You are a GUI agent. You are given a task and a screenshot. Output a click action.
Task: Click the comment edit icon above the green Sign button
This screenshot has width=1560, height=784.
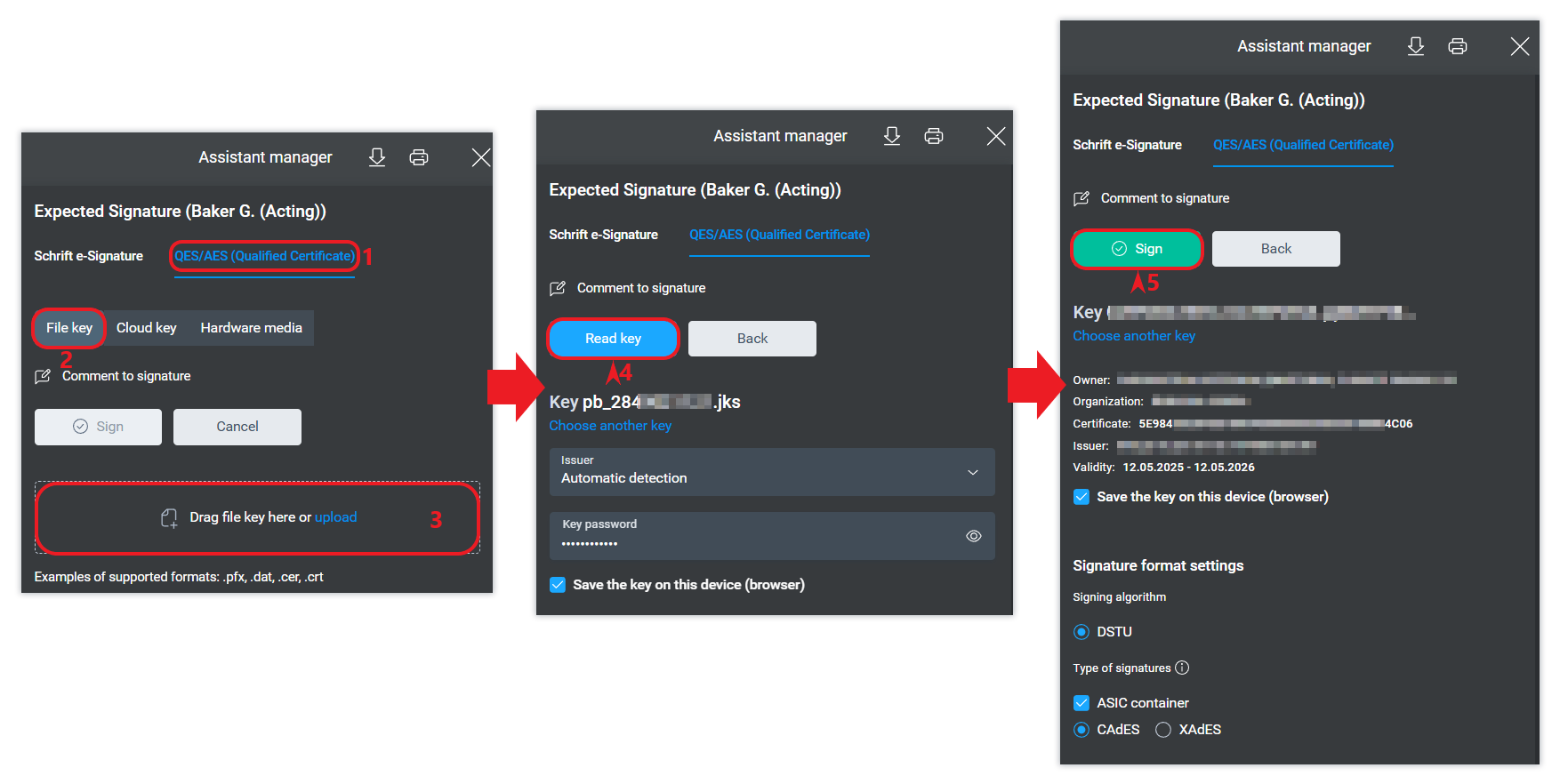pos(1082,198)
